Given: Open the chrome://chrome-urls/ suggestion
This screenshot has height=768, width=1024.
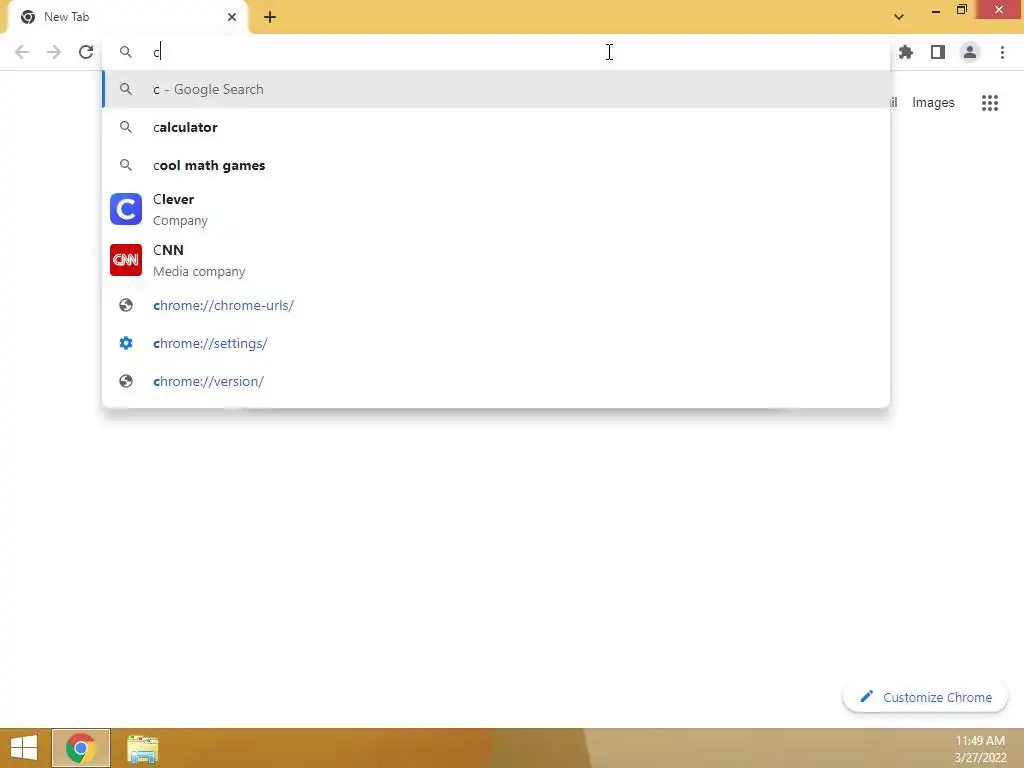Looking at the screenshot, I should pyautogui.click(x=496, y=306).
